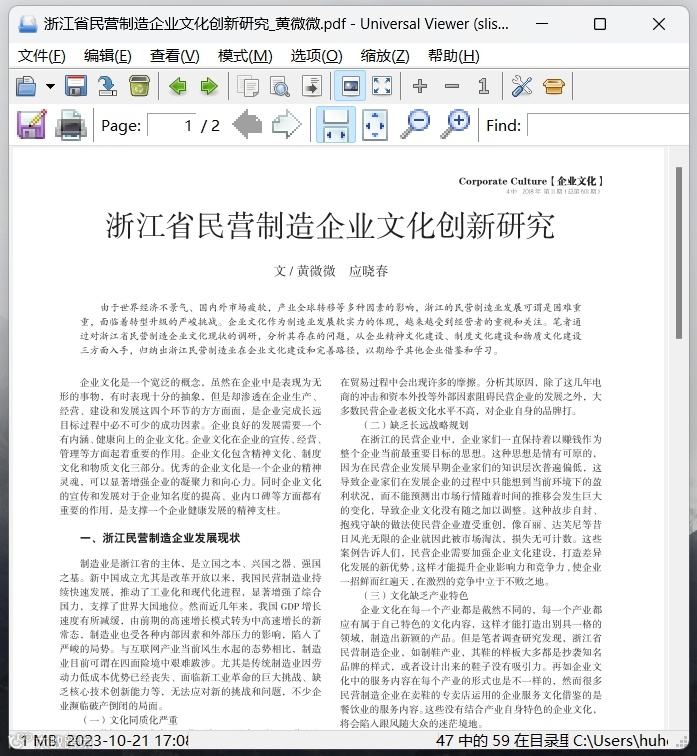The width and height of the screenshot is (697, 756).
Task: Go to previous file with green left arrow
Action: 178,86
